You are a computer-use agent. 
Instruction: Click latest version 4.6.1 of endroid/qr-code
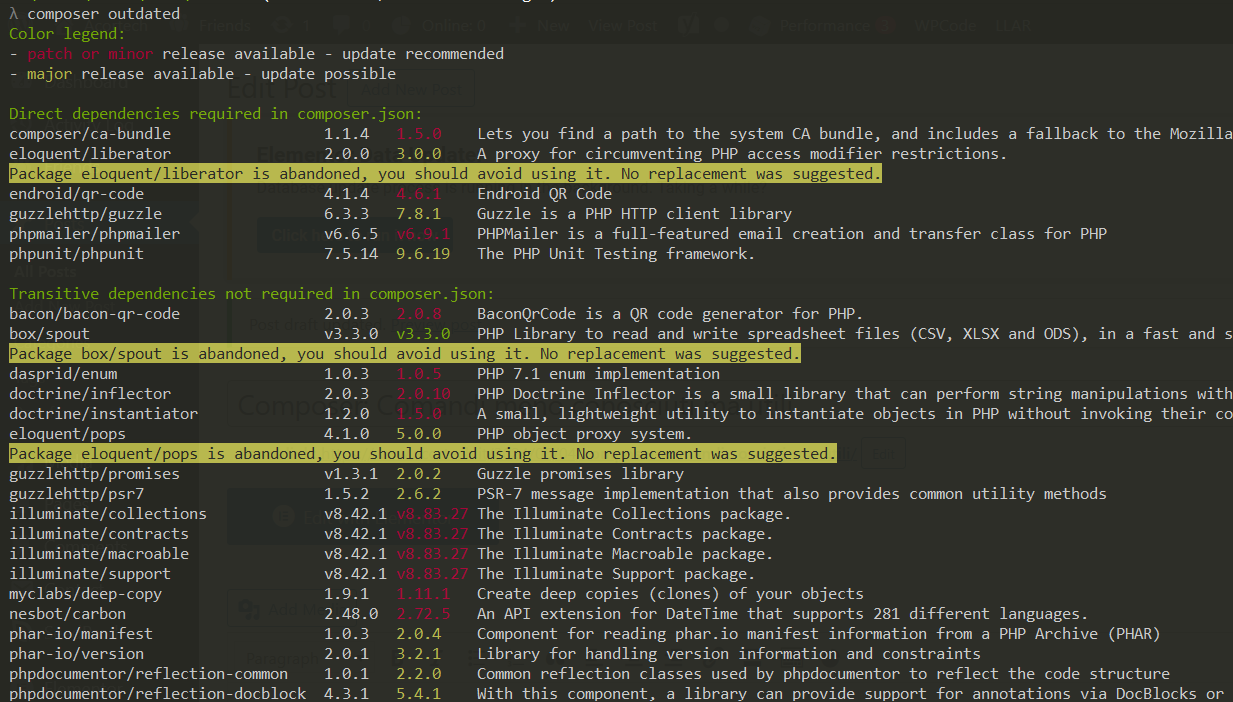pyautogui.click(x=418, y=194)
